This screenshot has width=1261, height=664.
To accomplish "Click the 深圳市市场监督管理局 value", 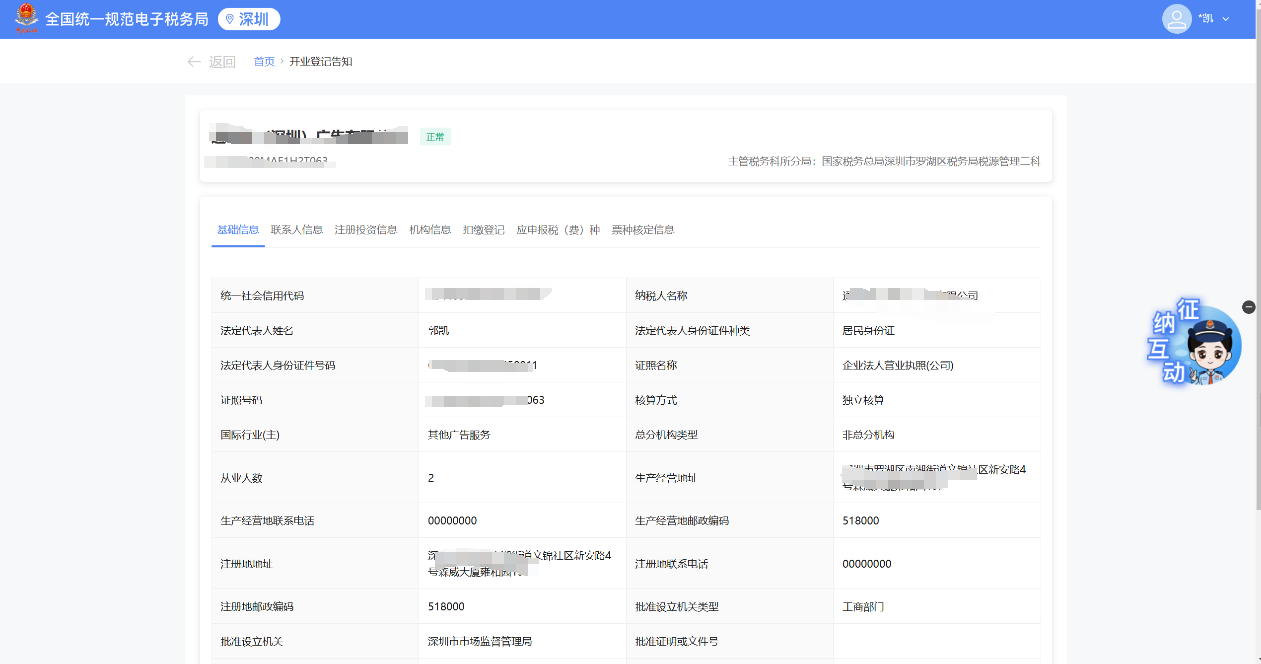I will point(480,641).
